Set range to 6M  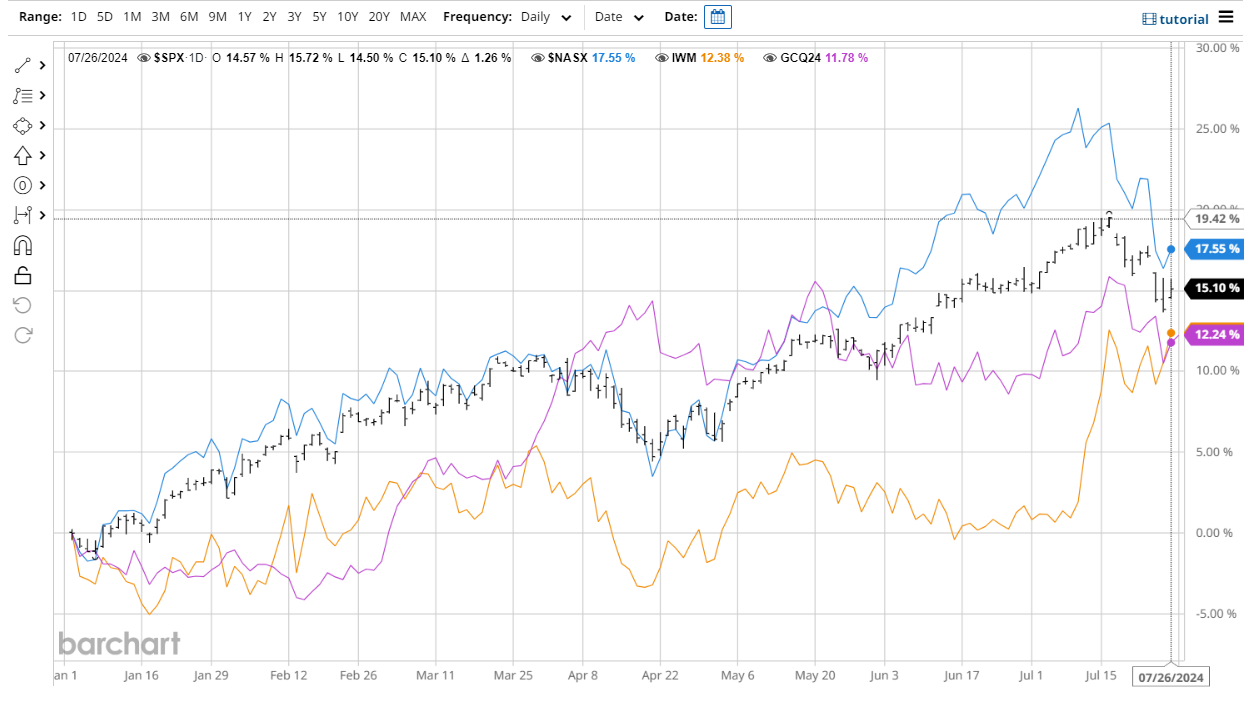[x=189, y=17]
